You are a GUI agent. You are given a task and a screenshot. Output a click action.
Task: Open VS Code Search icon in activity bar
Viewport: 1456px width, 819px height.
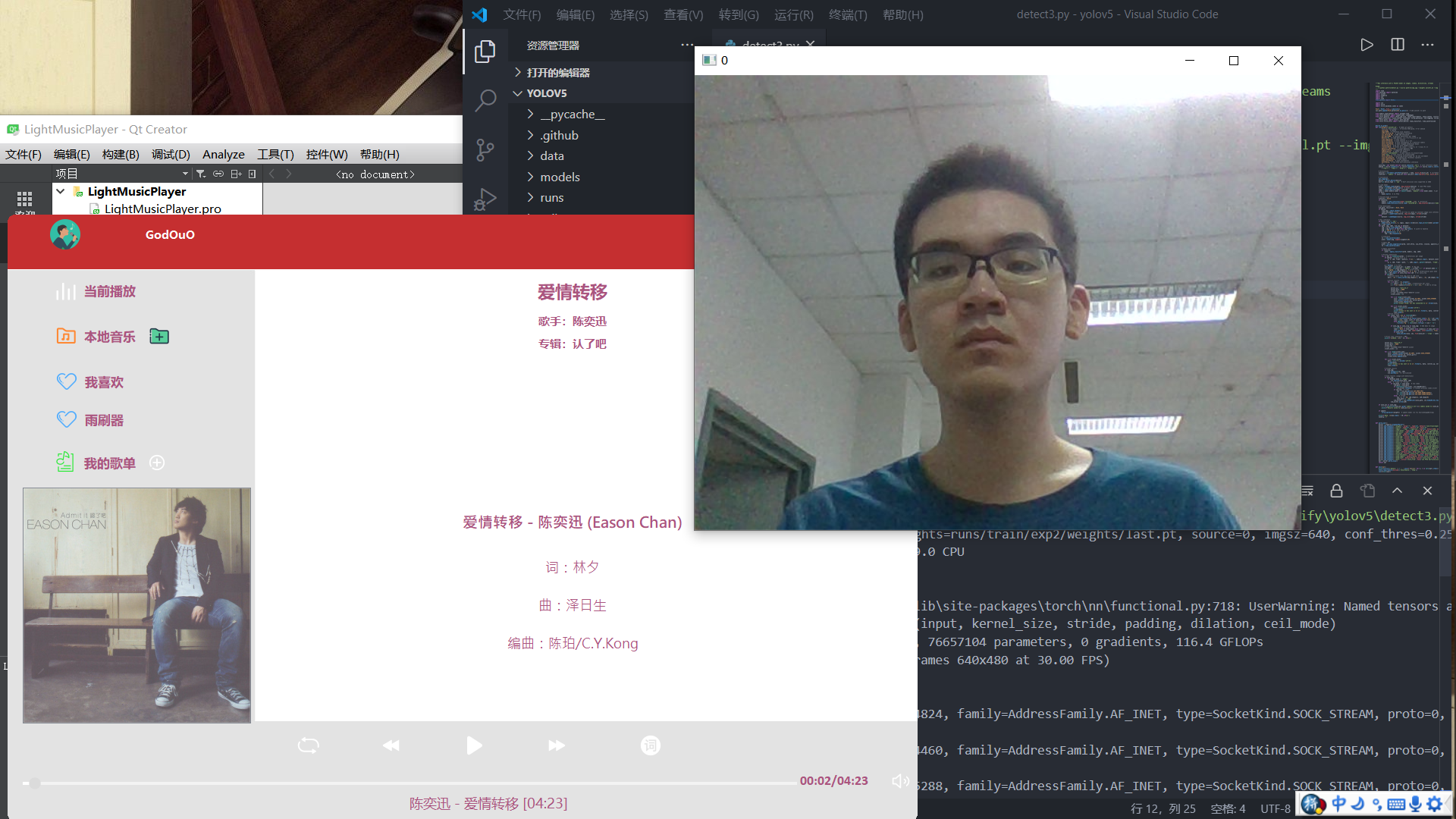click(485, 100)
